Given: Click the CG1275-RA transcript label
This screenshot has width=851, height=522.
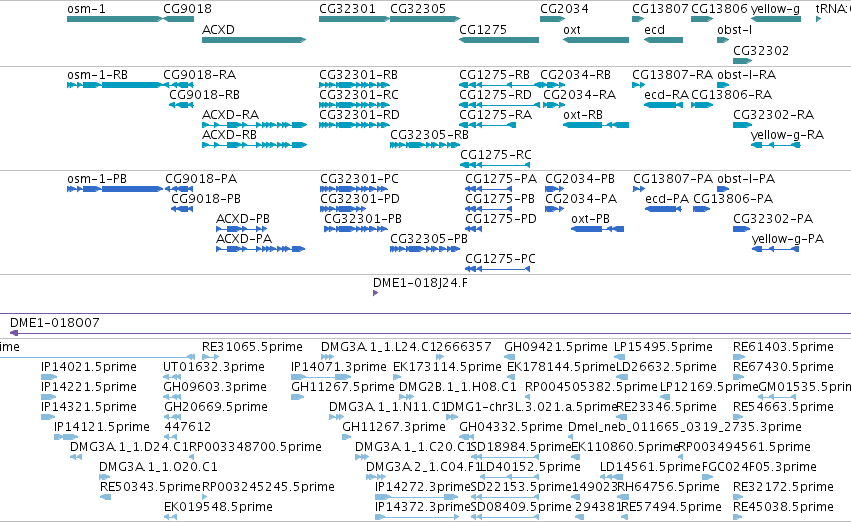Looking at the screenshot, I should [x=496, y=115].
